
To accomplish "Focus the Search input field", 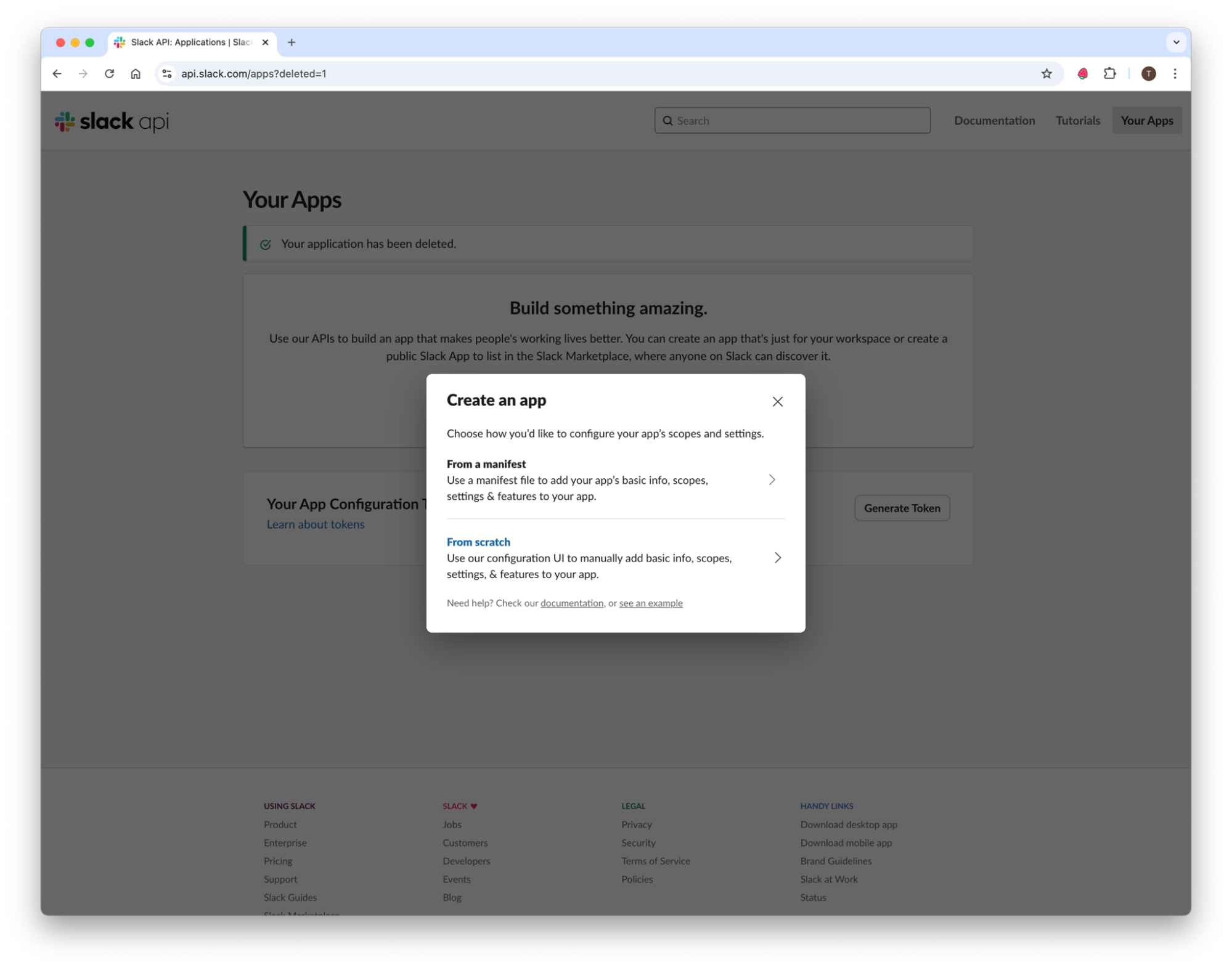I will pyautogui.click(x=792, y=121).
